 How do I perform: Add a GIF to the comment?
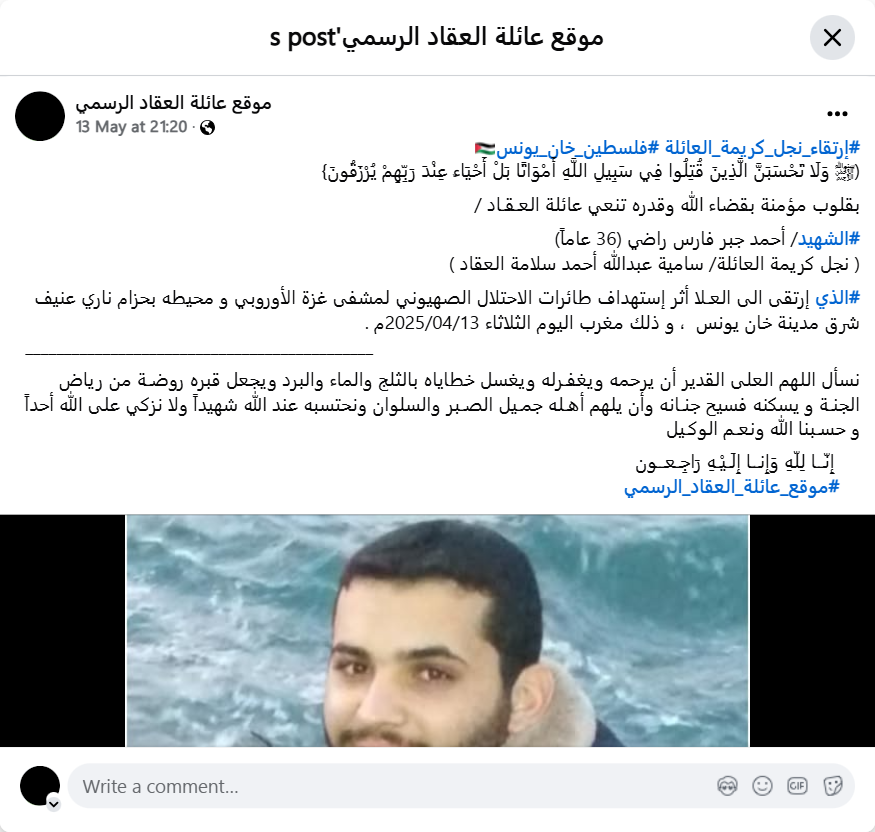pos(797,786)
